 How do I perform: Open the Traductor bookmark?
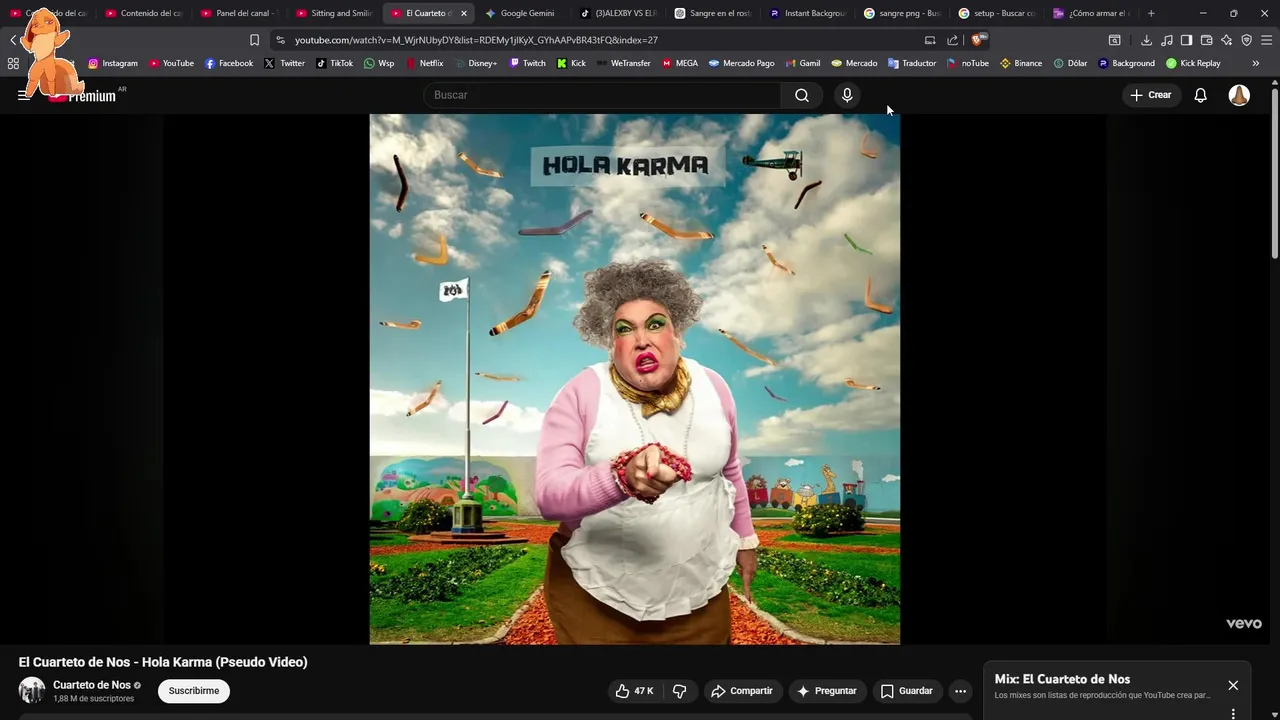pyautogui.click(x=912, y=63)
